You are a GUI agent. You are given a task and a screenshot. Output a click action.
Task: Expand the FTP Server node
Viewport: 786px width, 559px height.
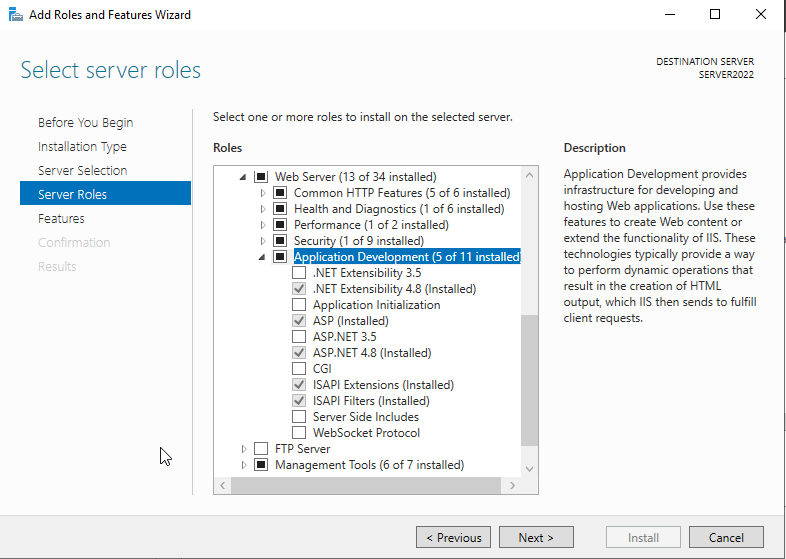244,449
